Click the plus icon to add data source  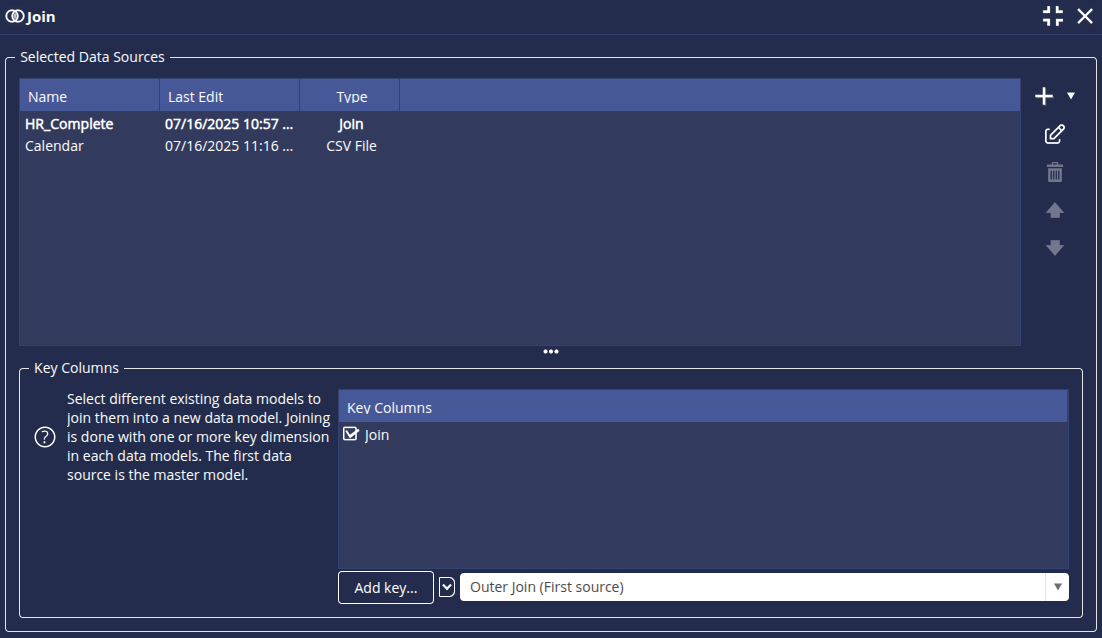[x=1044, y=97]
